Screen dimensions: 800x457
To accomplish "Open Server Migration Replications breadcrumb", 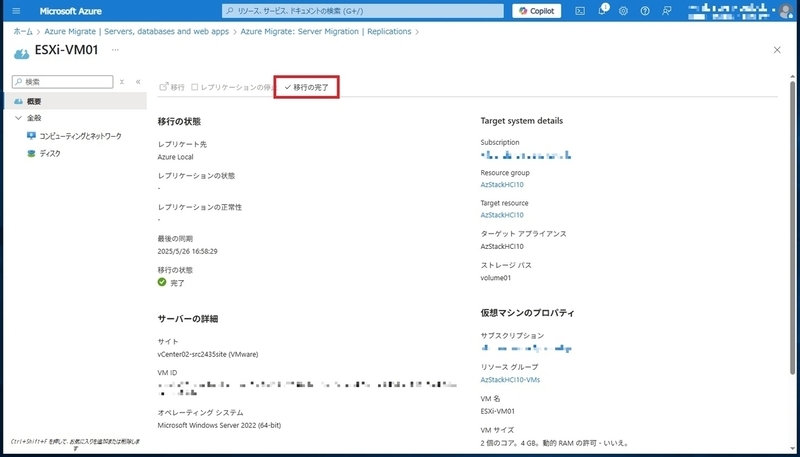I will pos(326,32).
